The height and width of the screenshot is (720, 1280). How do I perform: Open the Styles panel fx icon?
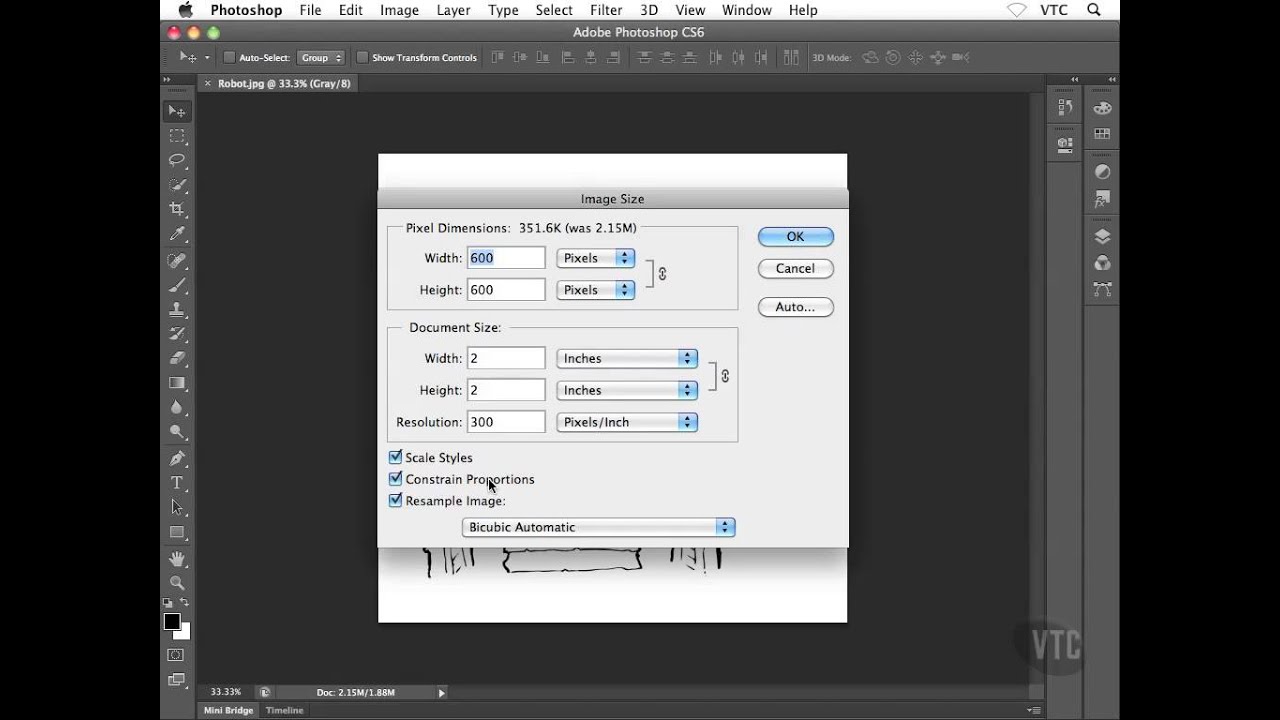coord(1102,199)
